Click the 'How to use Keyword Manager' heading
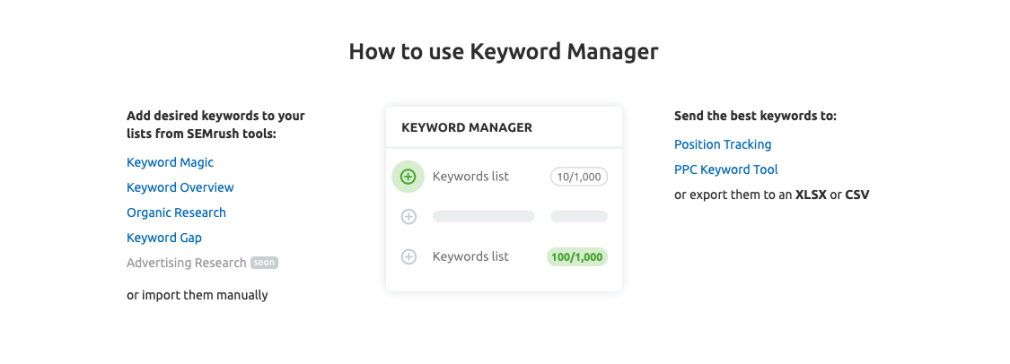Viewport: 1010px width, 364px height. (504, 51)
